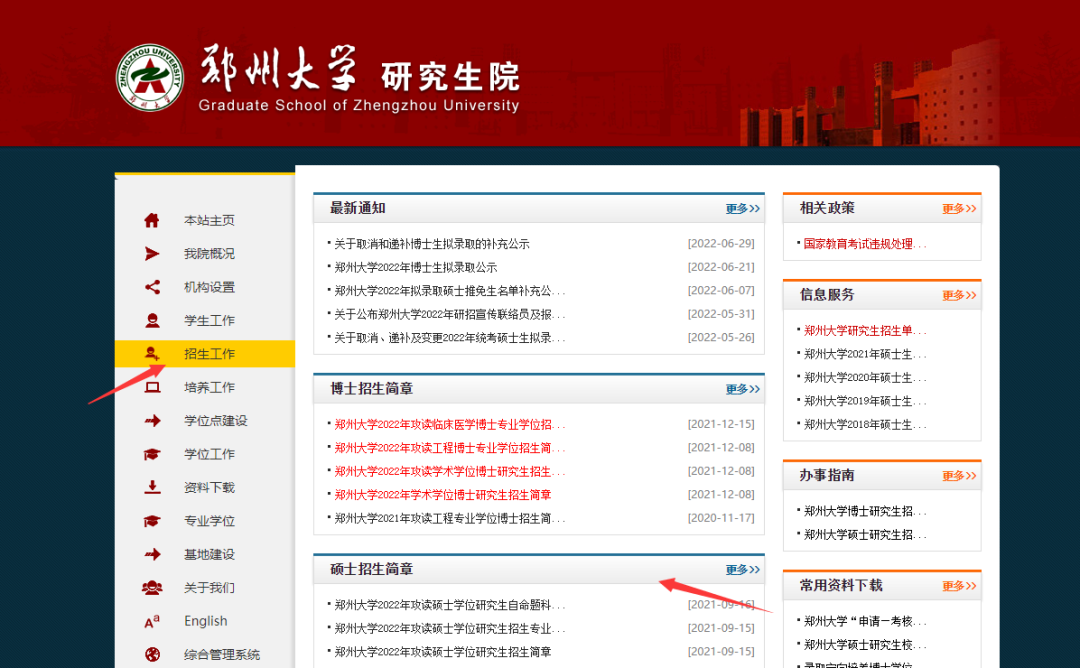
Task: Click the arrow icon beside 基地建设
Action: click(x=152, y=554)
